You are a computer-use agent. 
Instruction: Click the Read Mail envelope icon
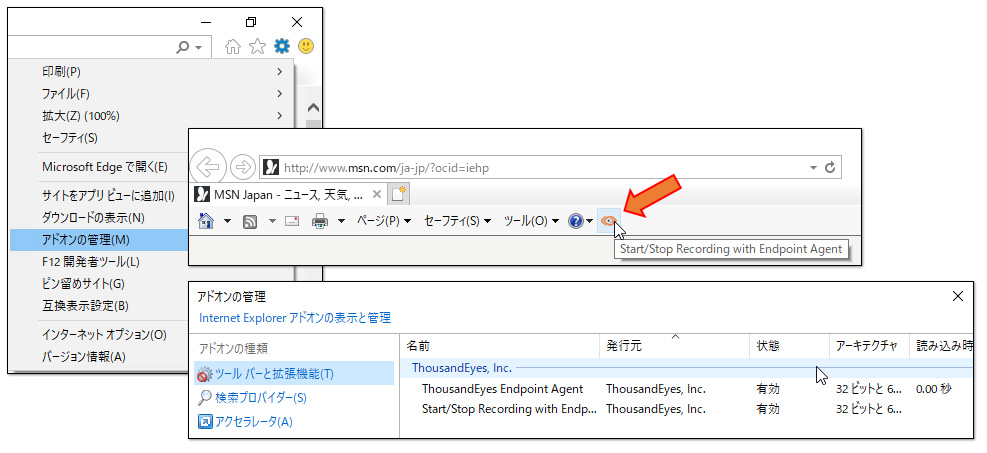tap(292, 221)
